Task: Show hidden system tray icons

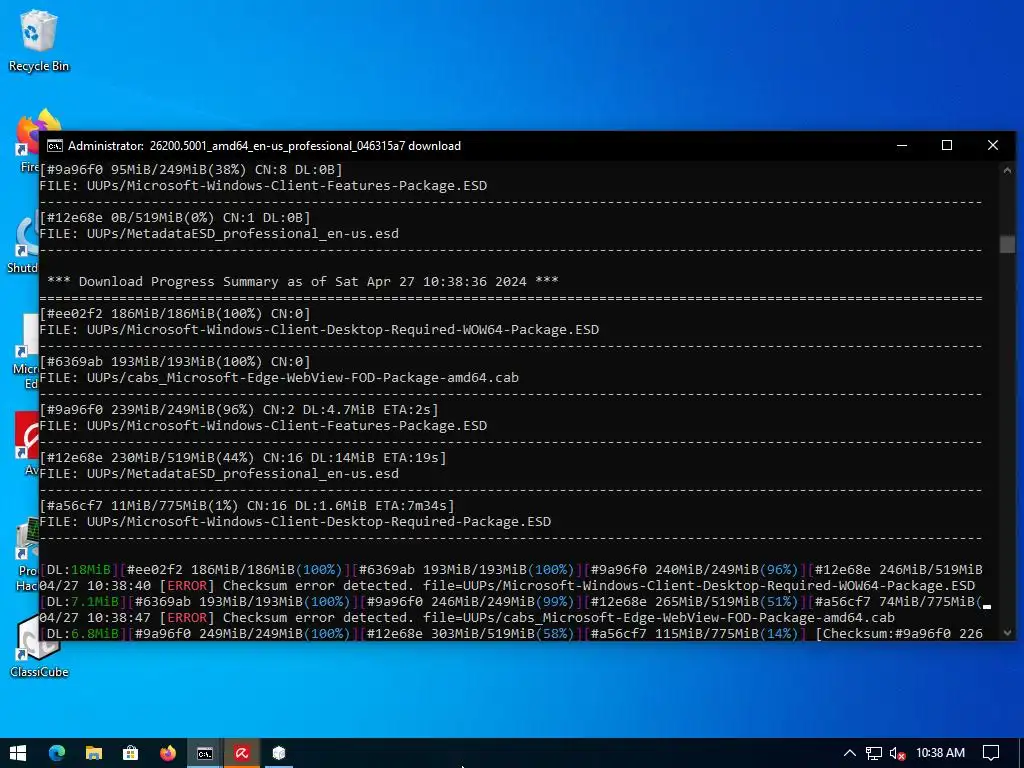Action: (x=850, y=753)
